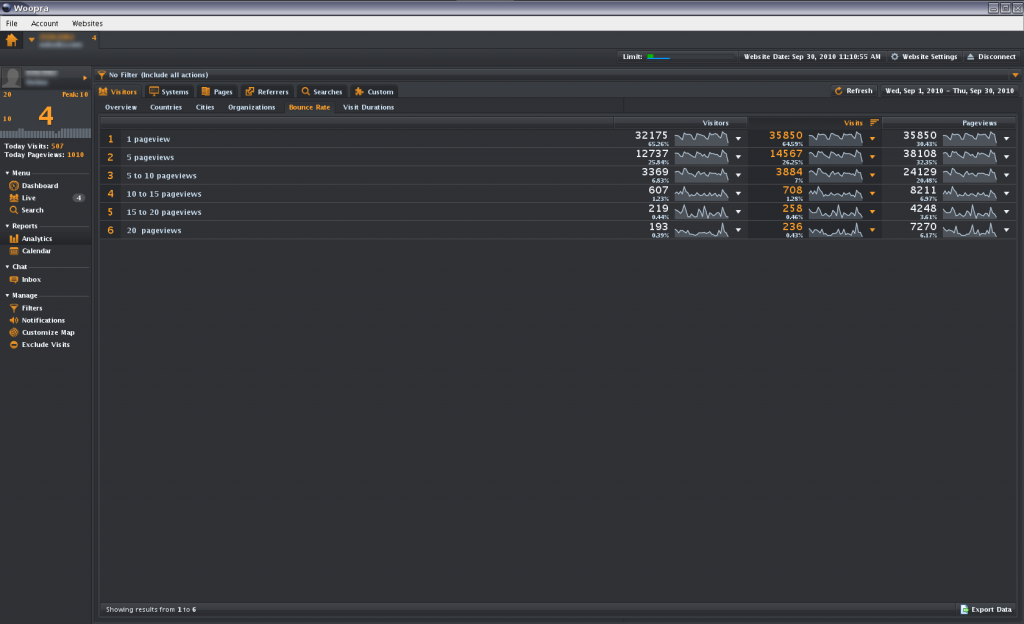Collapse the Reports section
This screenshot has height=624, width=1024.
click(7, 226)
